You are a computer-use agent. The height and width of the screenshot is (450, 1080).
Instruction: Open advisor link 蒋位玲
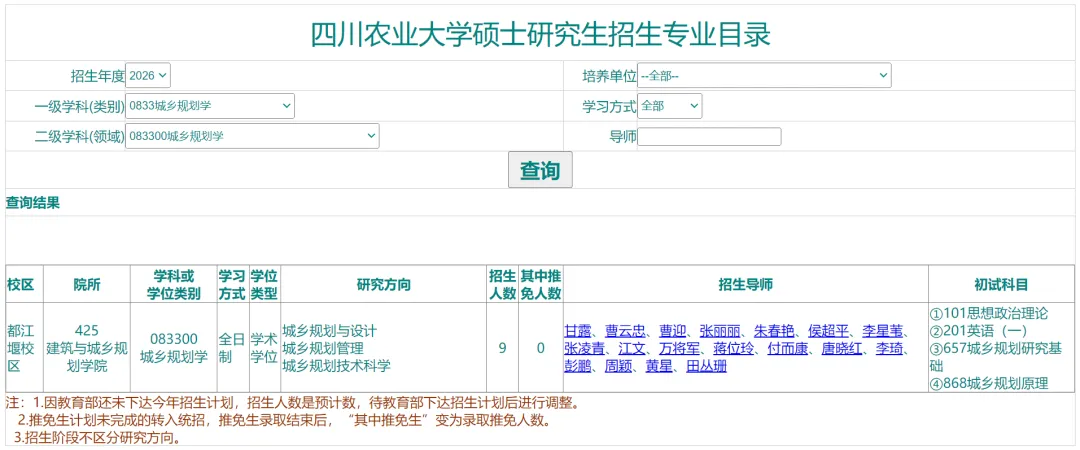[x=734, y=348]
